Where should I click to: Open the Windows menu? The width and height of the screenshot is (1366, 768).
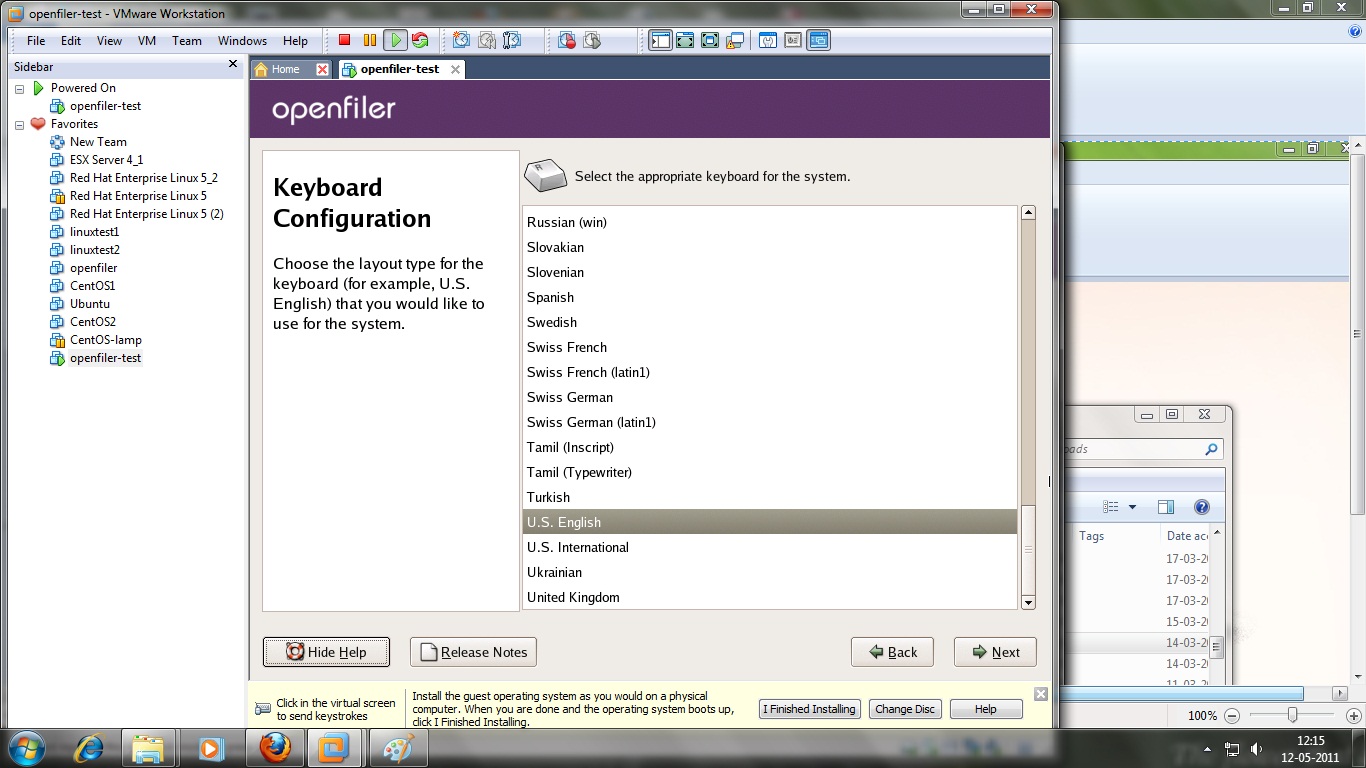click(x=242, y=41)
